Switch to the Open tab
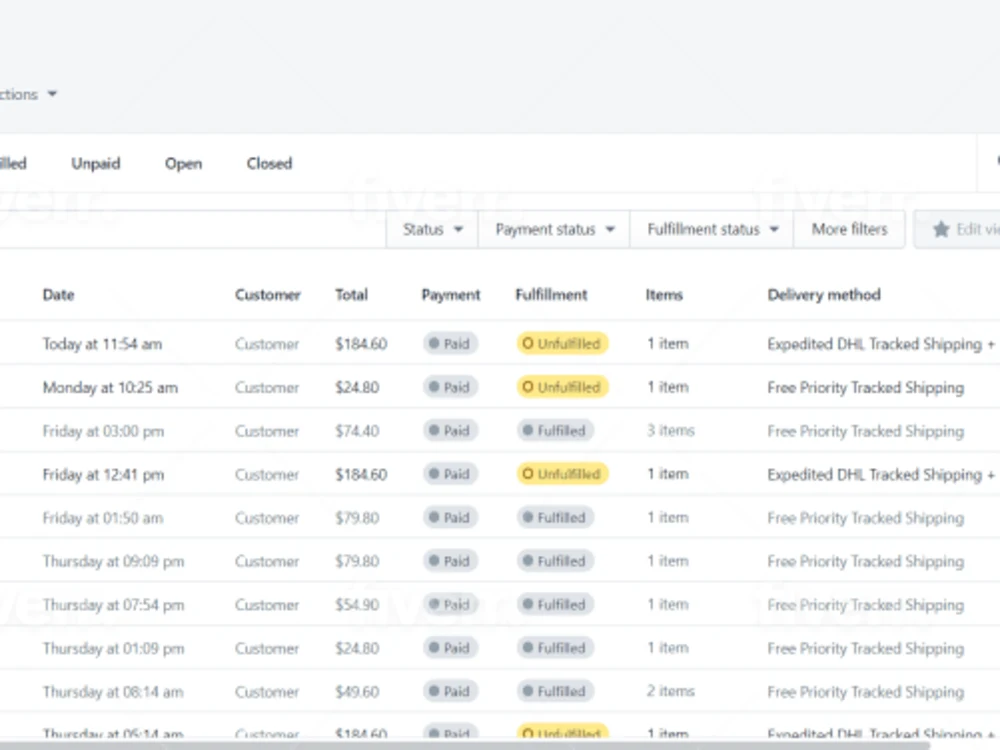 [x=183, y=164]
